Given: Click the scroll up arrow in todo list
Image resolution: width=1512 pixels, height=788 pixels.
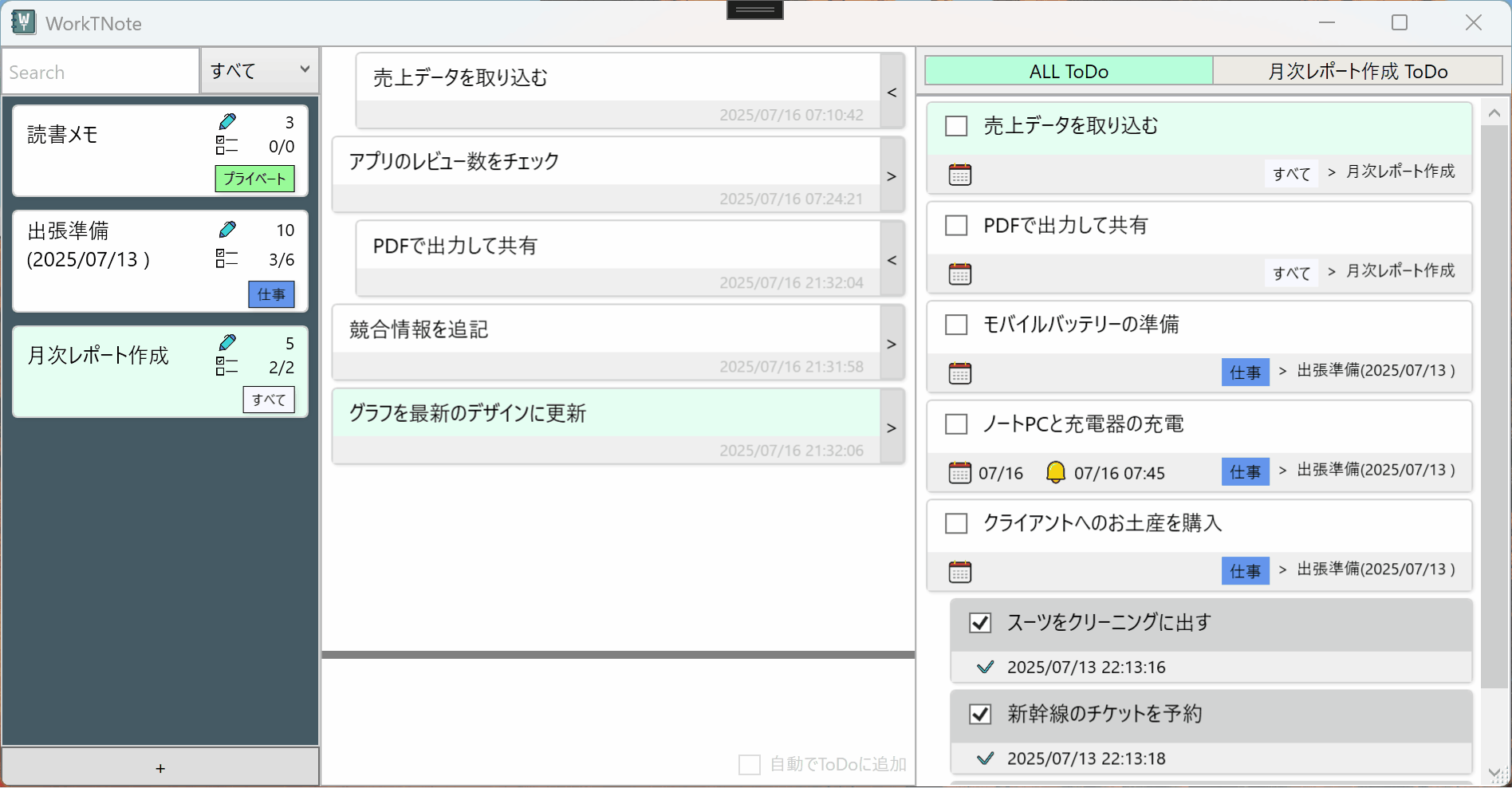Looking at the screenshot, I should pyautogui.click(x=1494, y=113).
